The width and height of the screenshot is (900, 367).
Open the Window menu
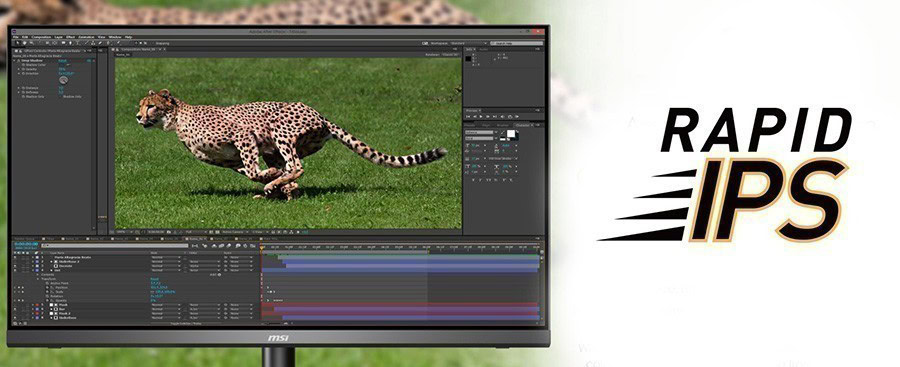115,37
